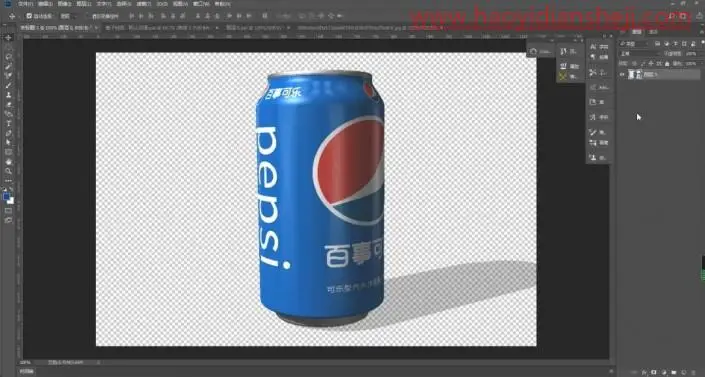Toggle lock transparent pixels
This screenshot has height=377, width=705.
(635, 63)
